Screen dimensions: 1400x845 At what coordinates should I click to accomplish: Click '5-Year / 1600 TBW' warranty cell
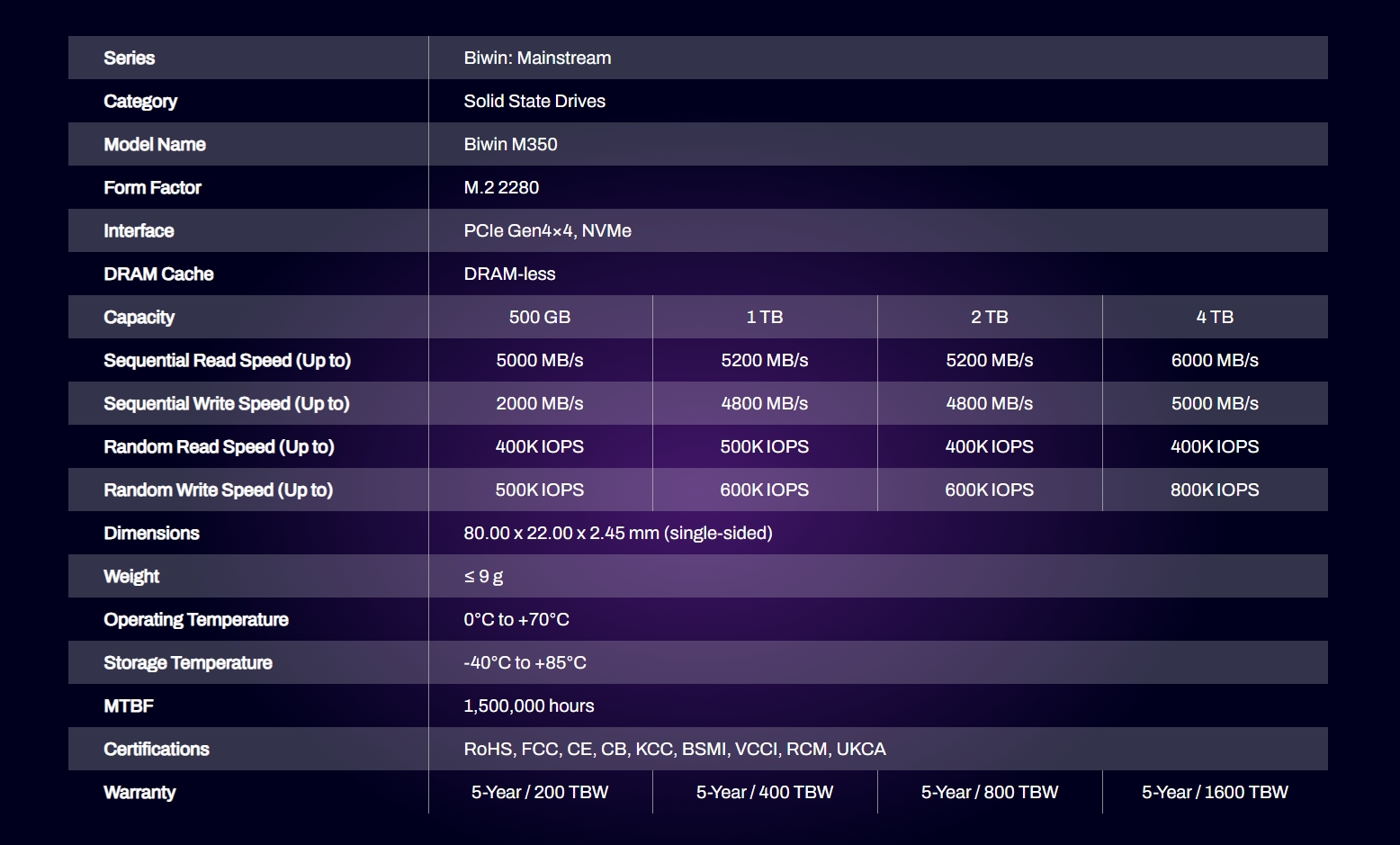(1215, 792)
